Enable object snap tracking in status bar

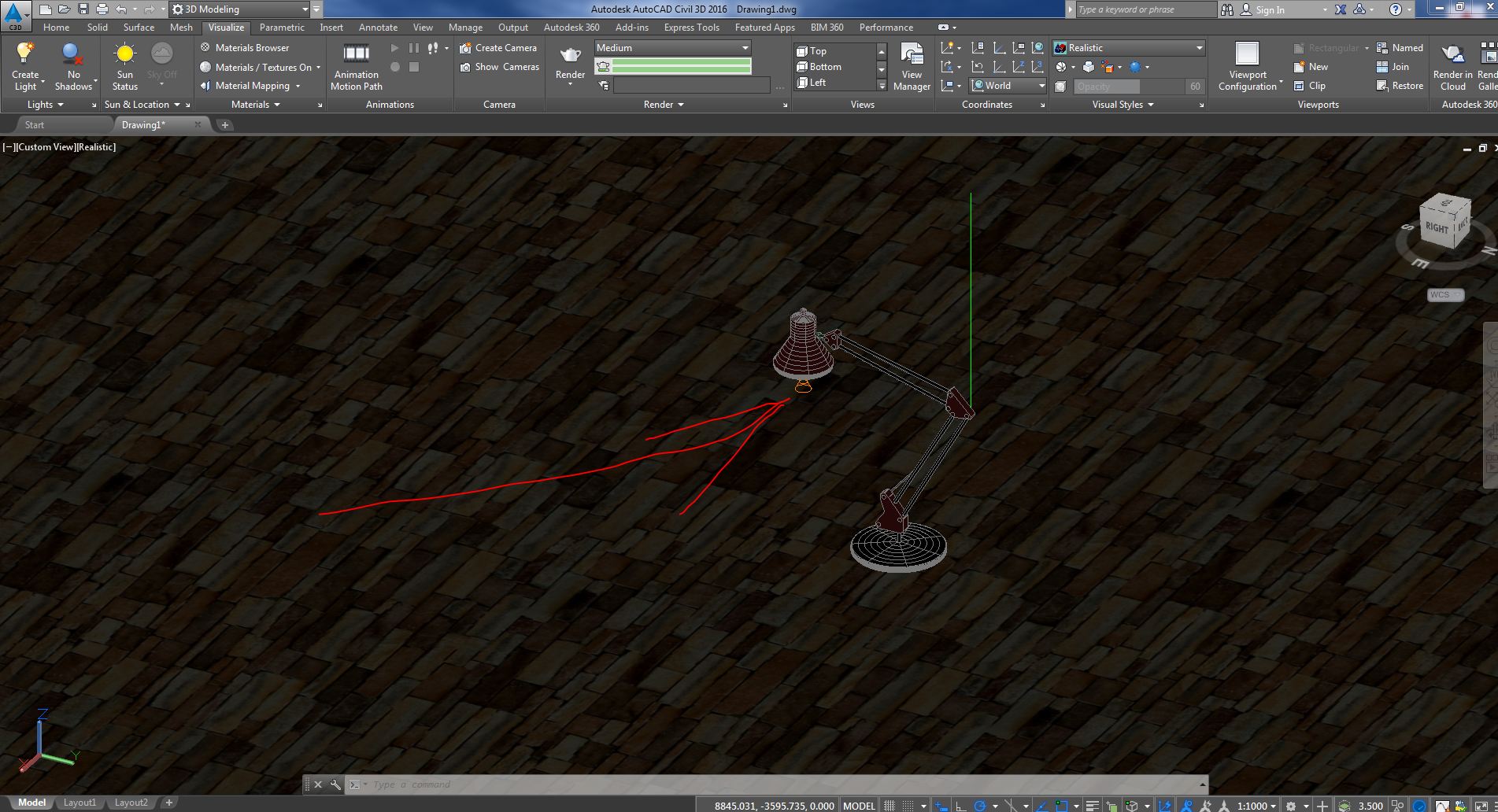[1040, 806]
